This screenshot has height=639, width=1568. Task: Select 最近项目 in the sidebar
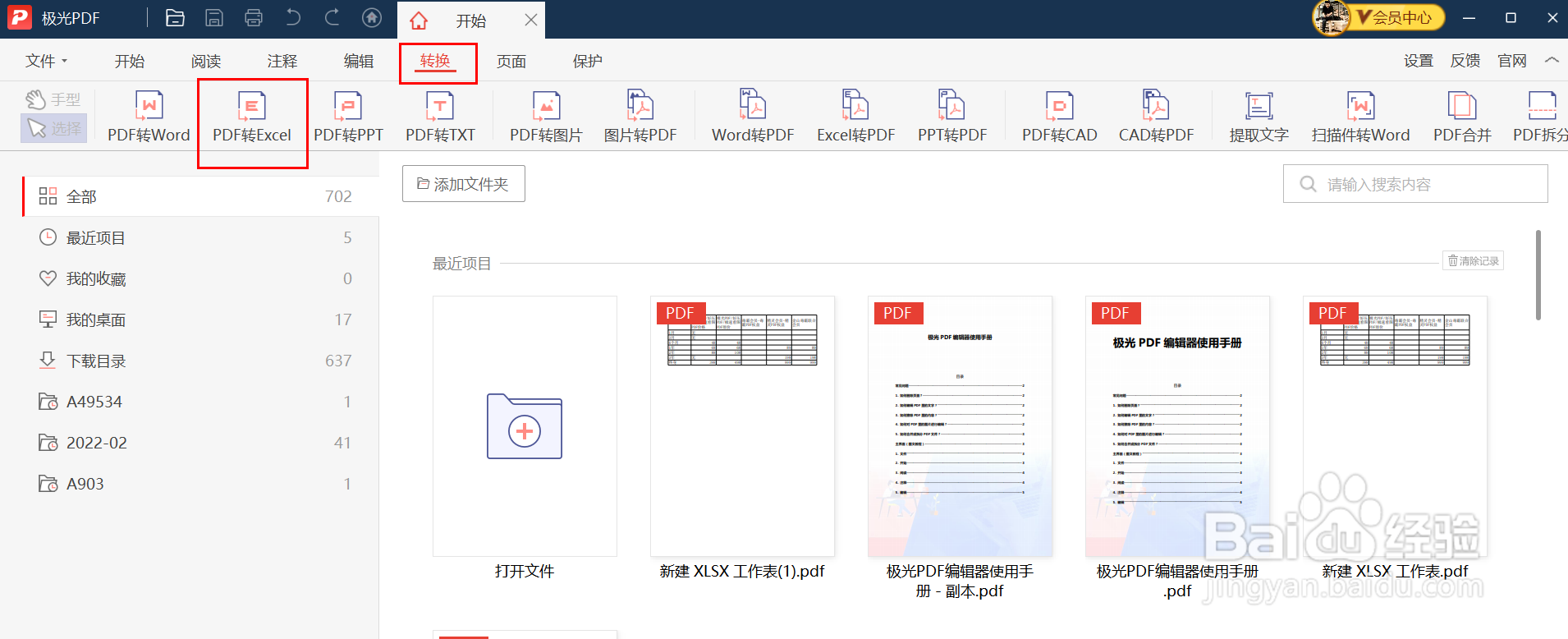201,237
